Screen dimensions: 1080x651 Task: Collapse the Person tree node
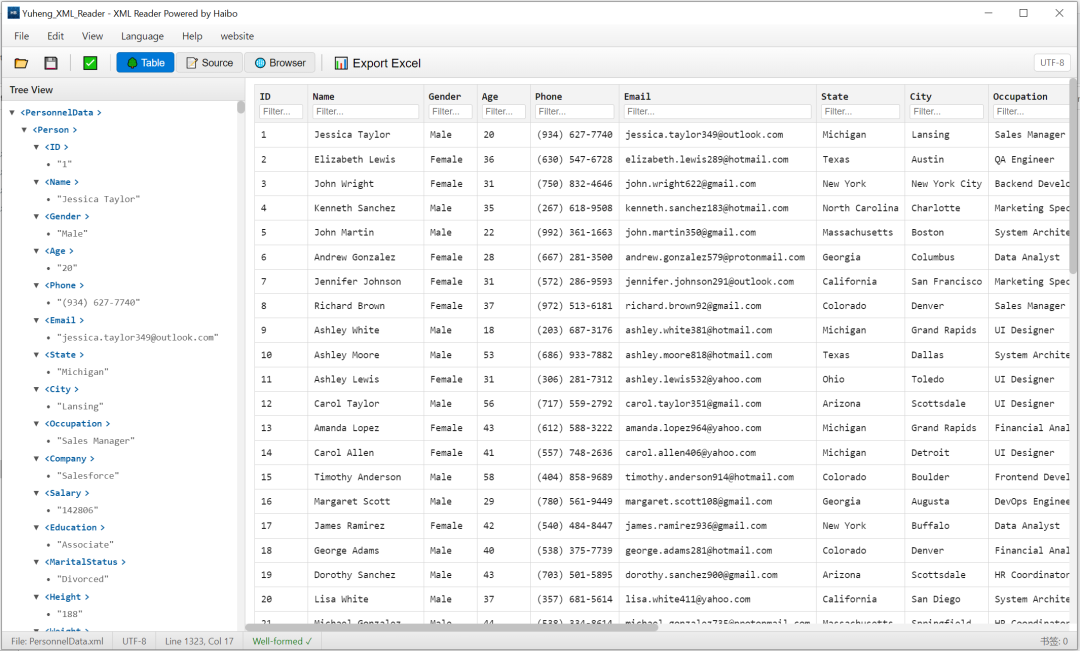(x=24, y=130)
